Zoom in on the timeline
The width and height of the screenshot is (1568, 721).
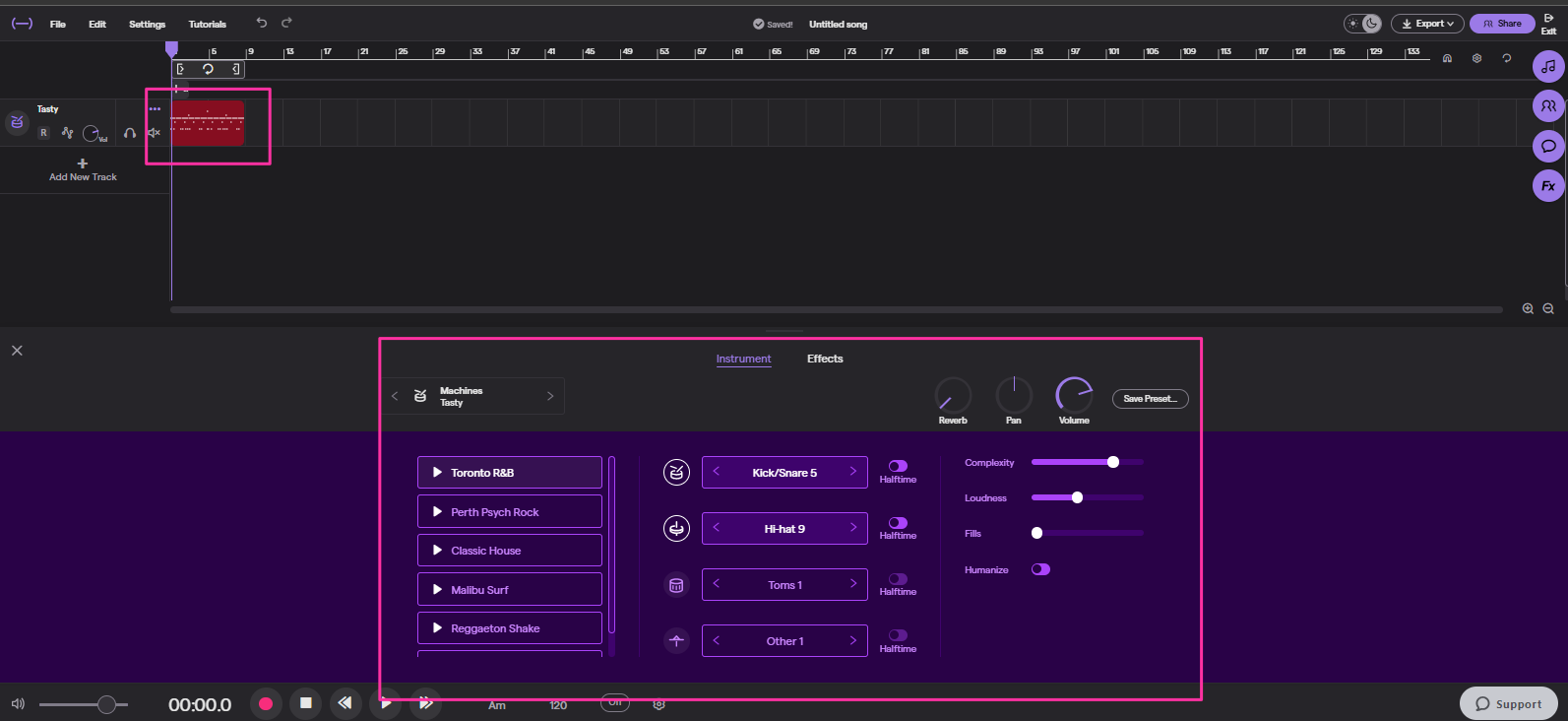(1528, 308)
